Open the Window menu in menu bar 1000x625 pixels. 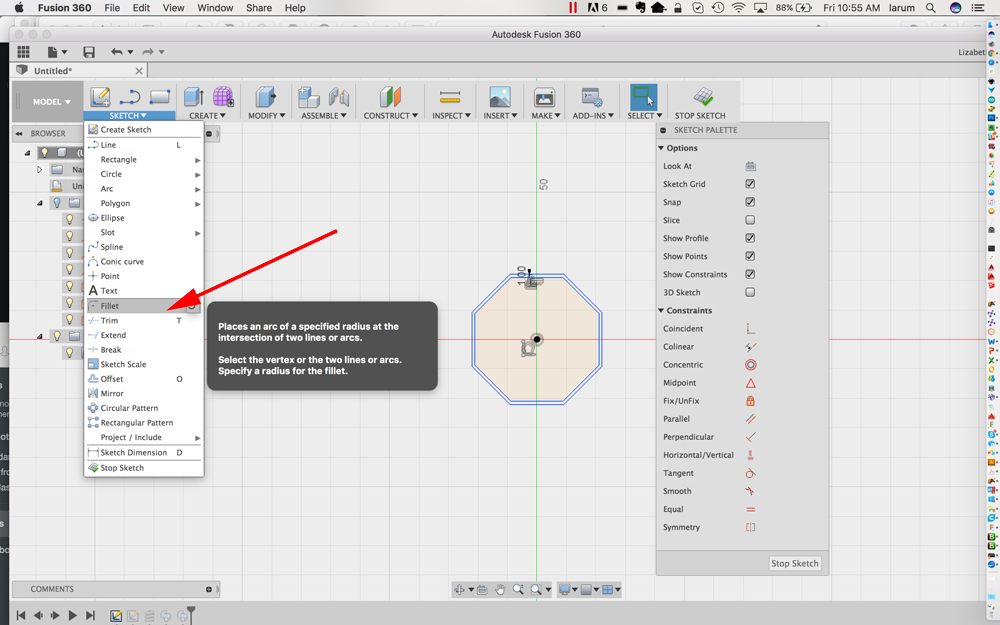215,8
